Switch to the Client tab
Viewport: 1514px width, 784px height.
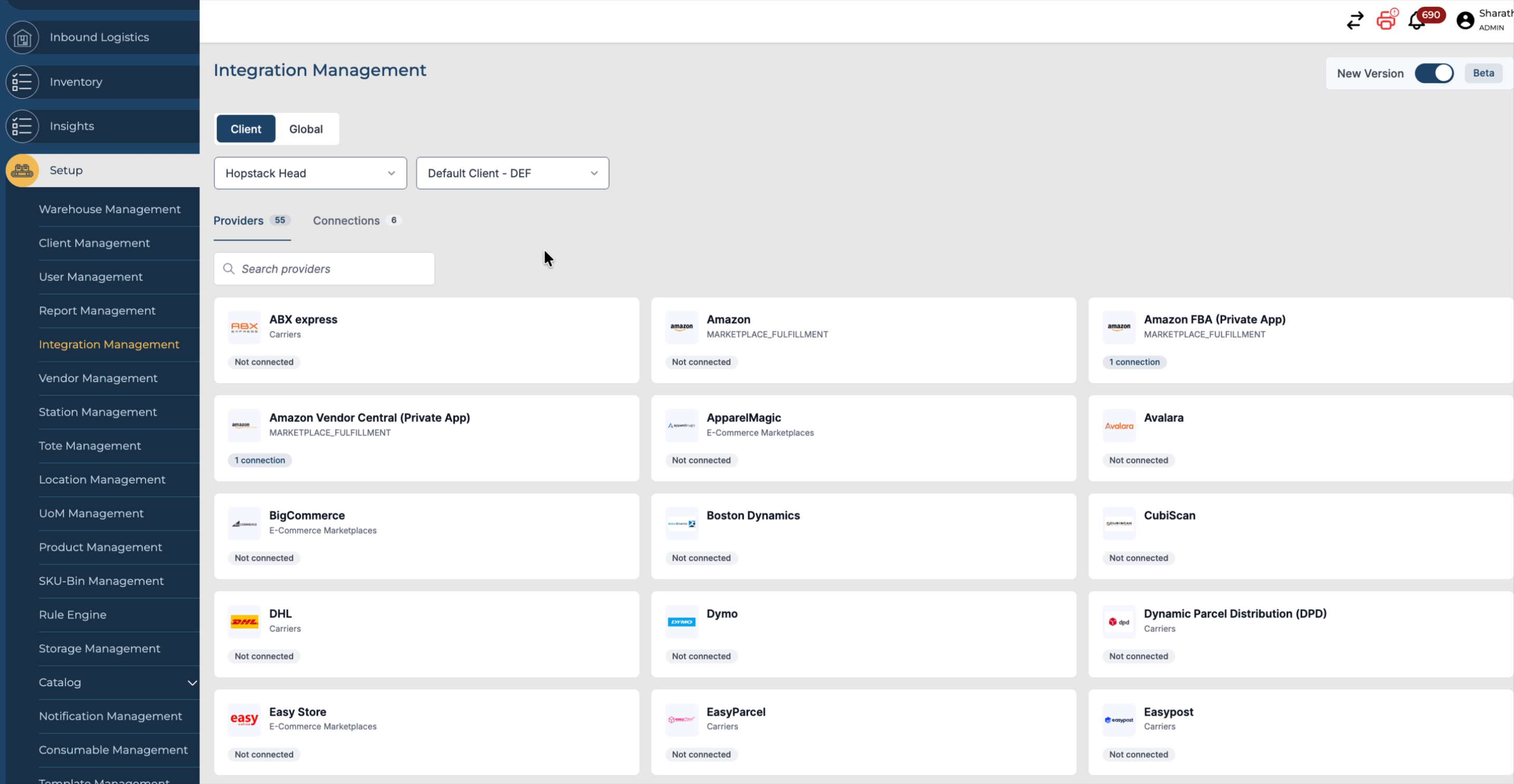[246, 129]
